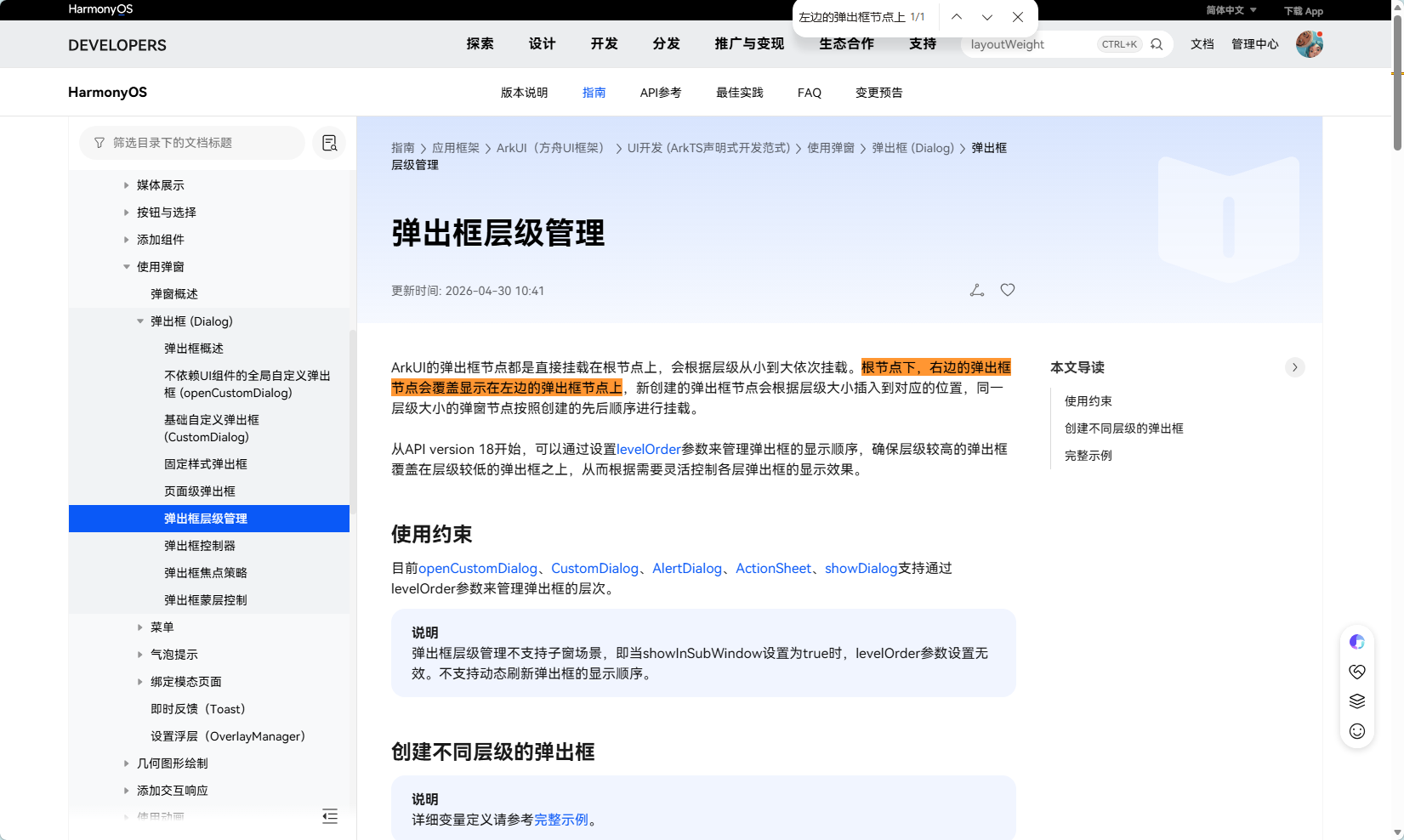
Task: Open the openCustomDialog link
Action: [x=478, y=568]
